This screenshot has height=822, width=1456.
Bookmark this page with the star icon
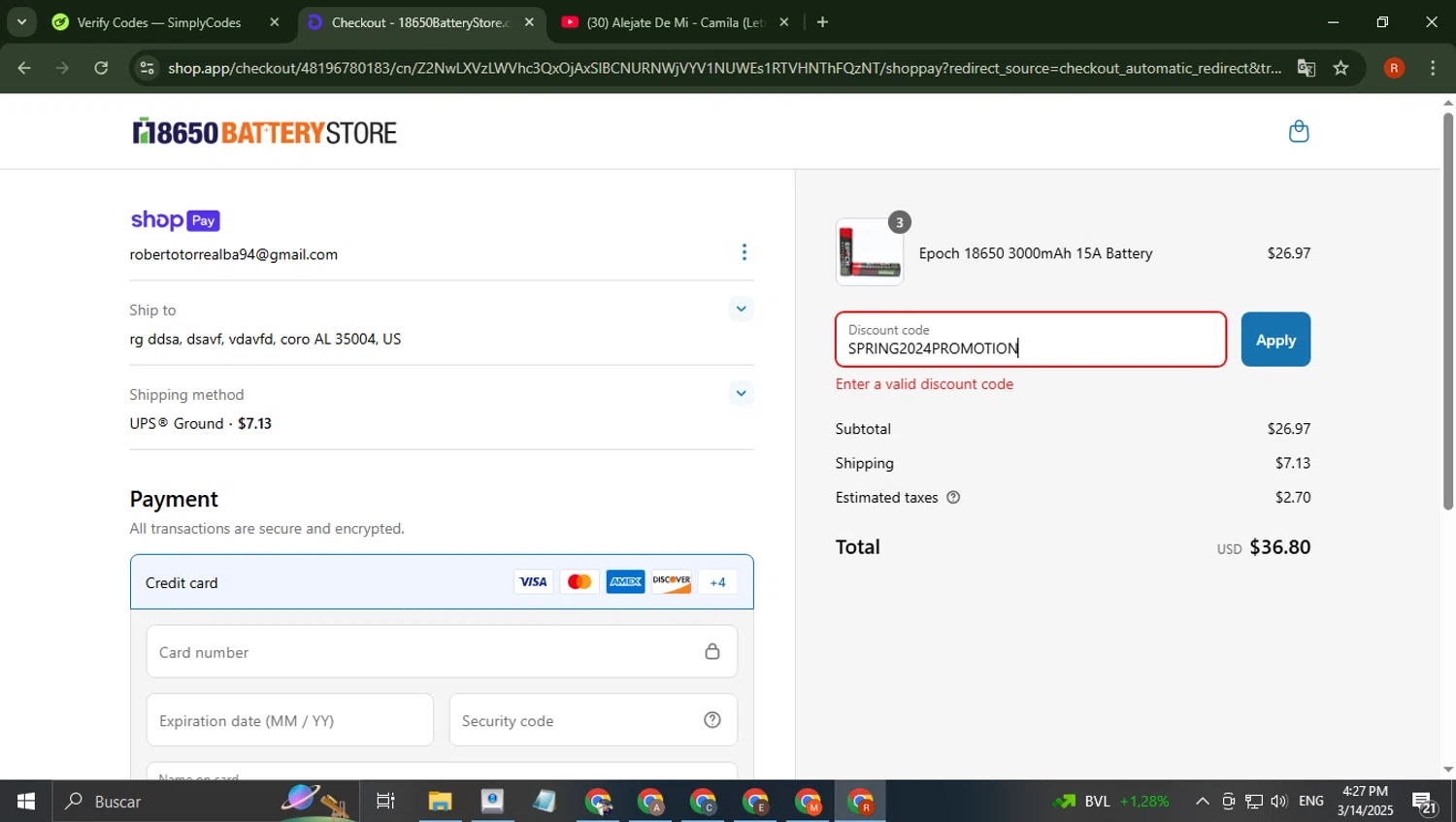tap(1340, 68)
